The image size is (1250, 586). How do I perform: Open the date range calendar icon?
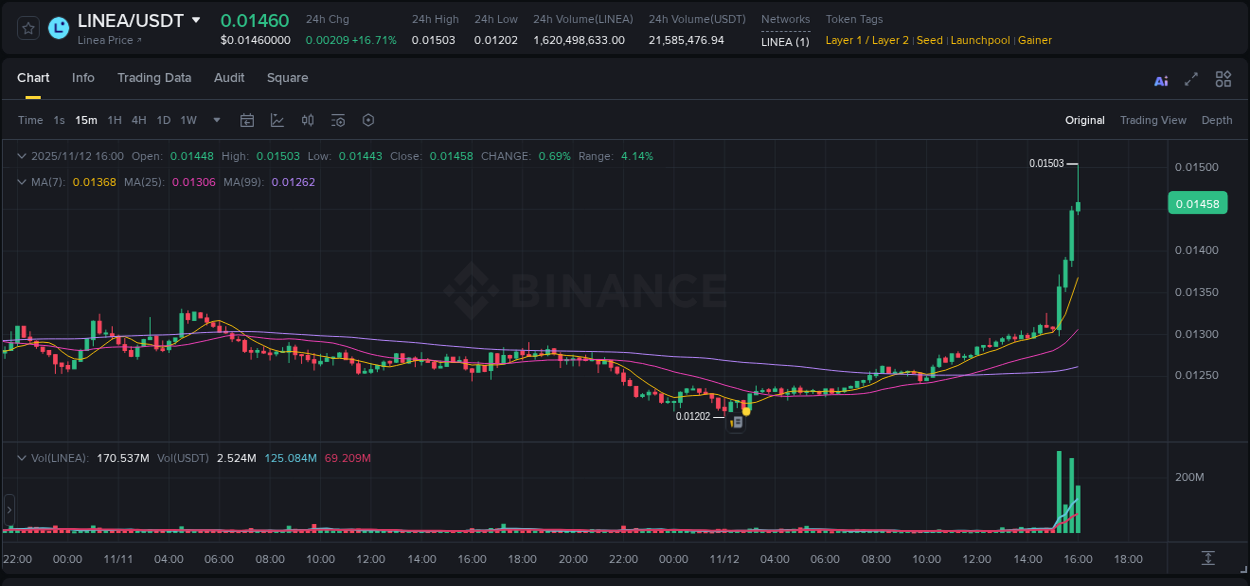point(247,120)
